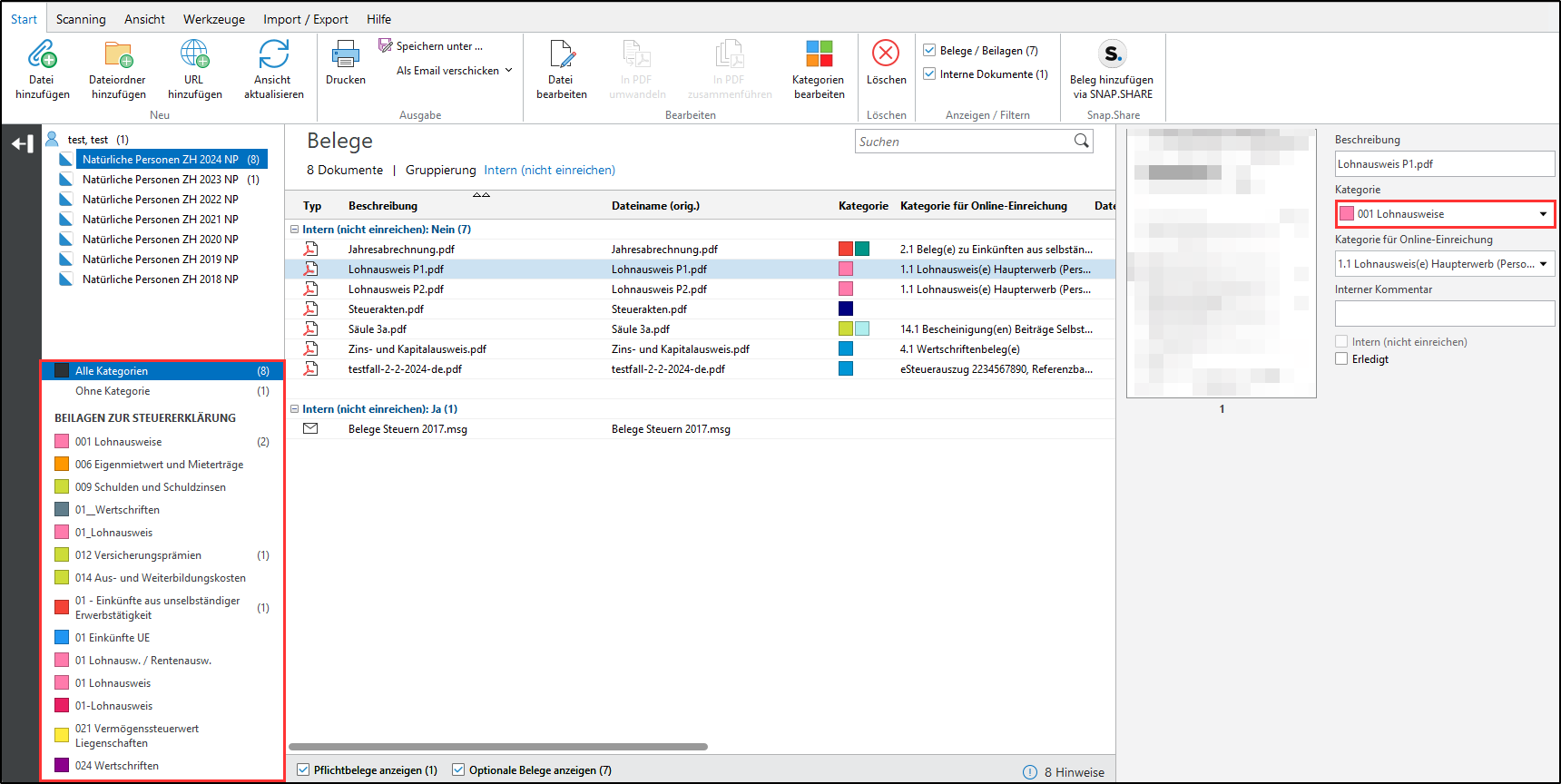
Task: Click mail icon of Belege Steuern 2017.msg
Action: [x=310, y=428]
